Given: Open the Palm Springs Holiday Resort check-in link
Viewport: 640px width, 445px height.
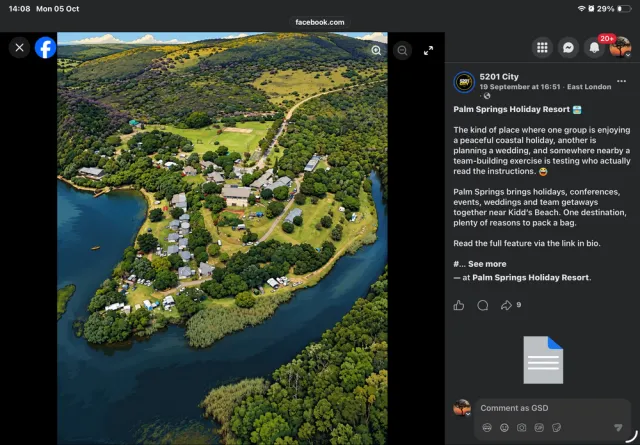Looking at the screenshot, I should tap(531, 278).
